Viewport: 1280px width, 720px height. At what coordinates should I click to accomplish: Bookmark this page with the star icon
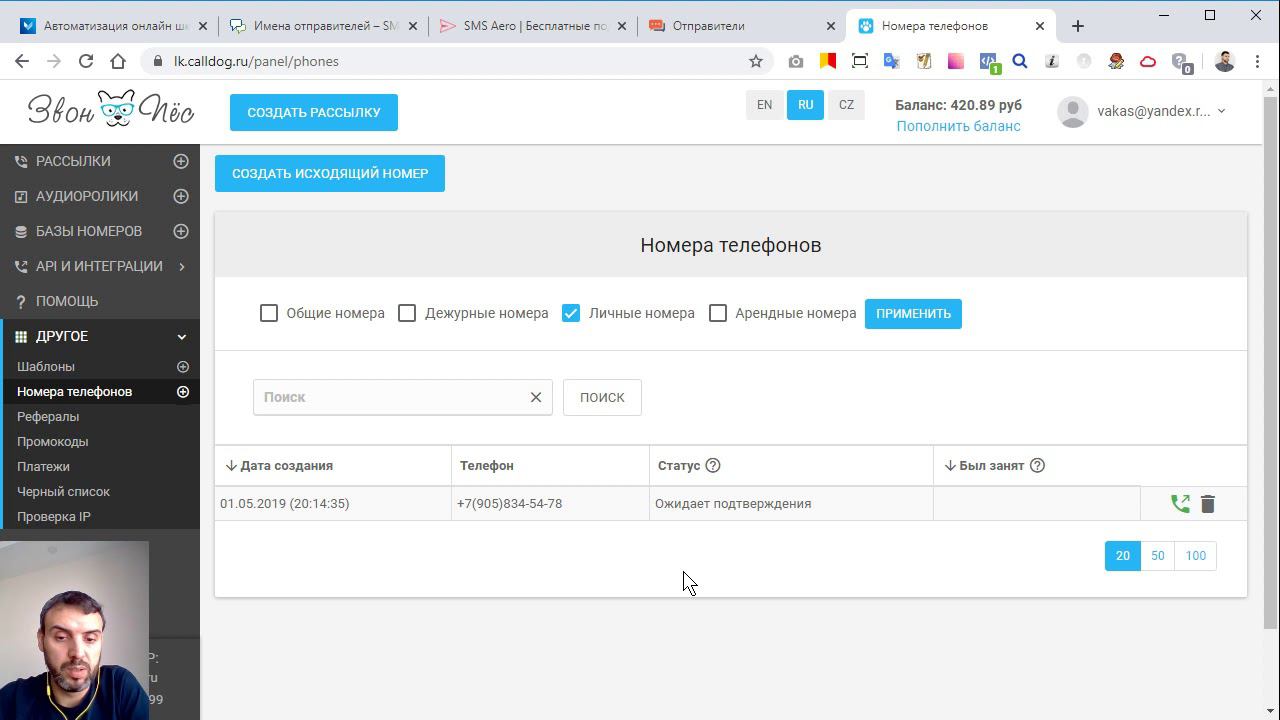click(x=756, y=61)
